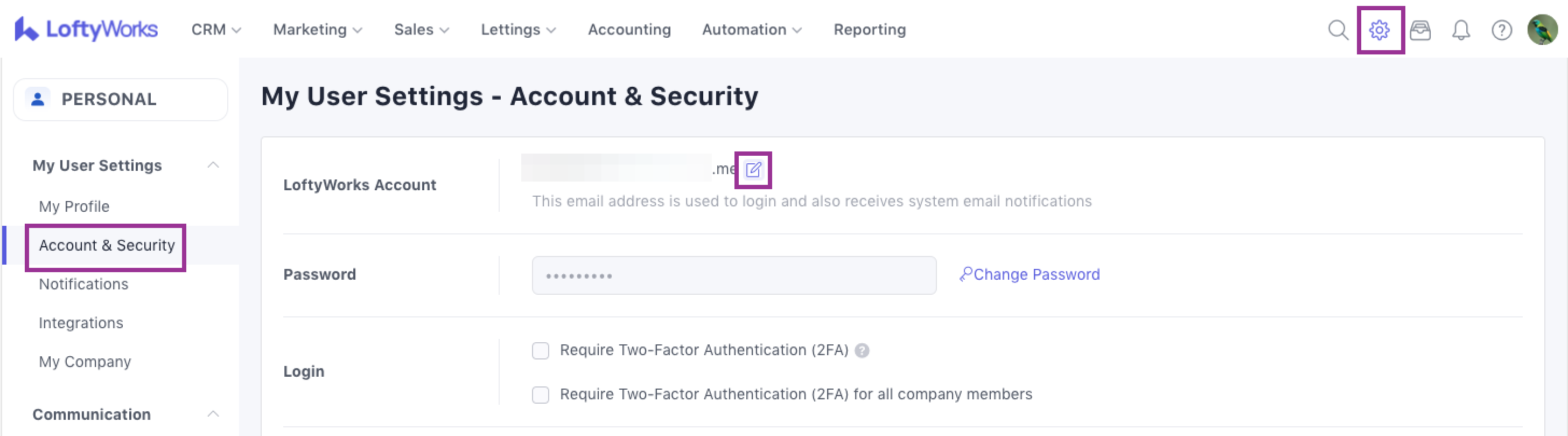This screenshot has width=1568, height=436.
Task: Open the inbox tray icon
Action: point(1420,30)
